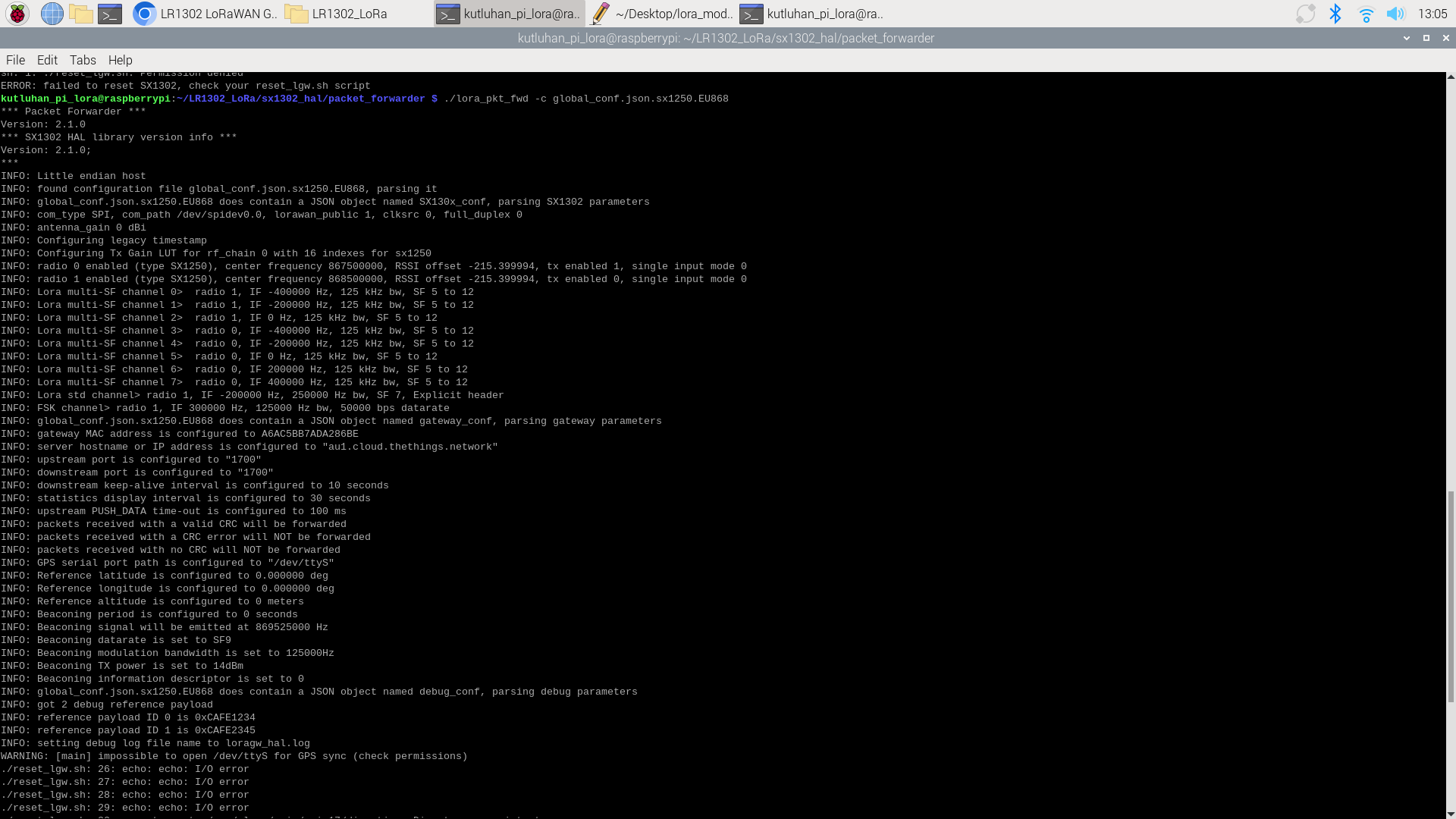Screen dimensions: 1456x819
Task: Open the Bluetooth tray menu
Action: point(1335,14)
